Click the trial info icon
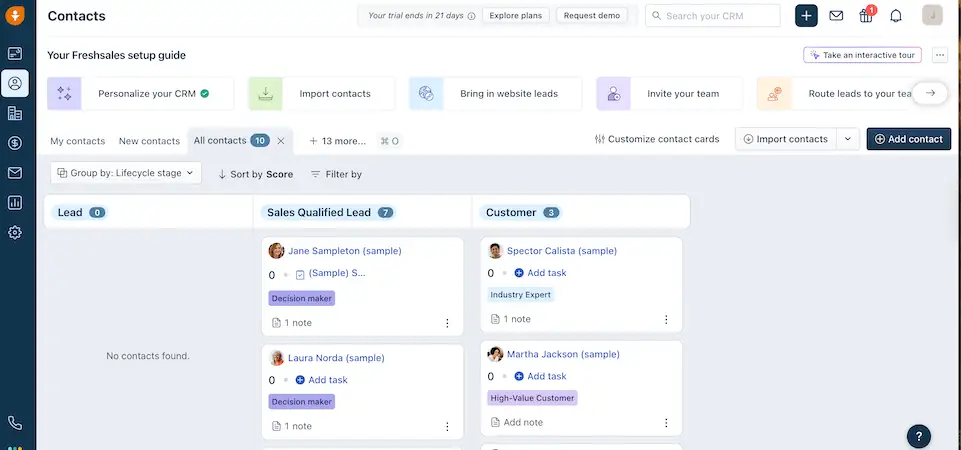The image size is (961, 450). click(471, 16)
